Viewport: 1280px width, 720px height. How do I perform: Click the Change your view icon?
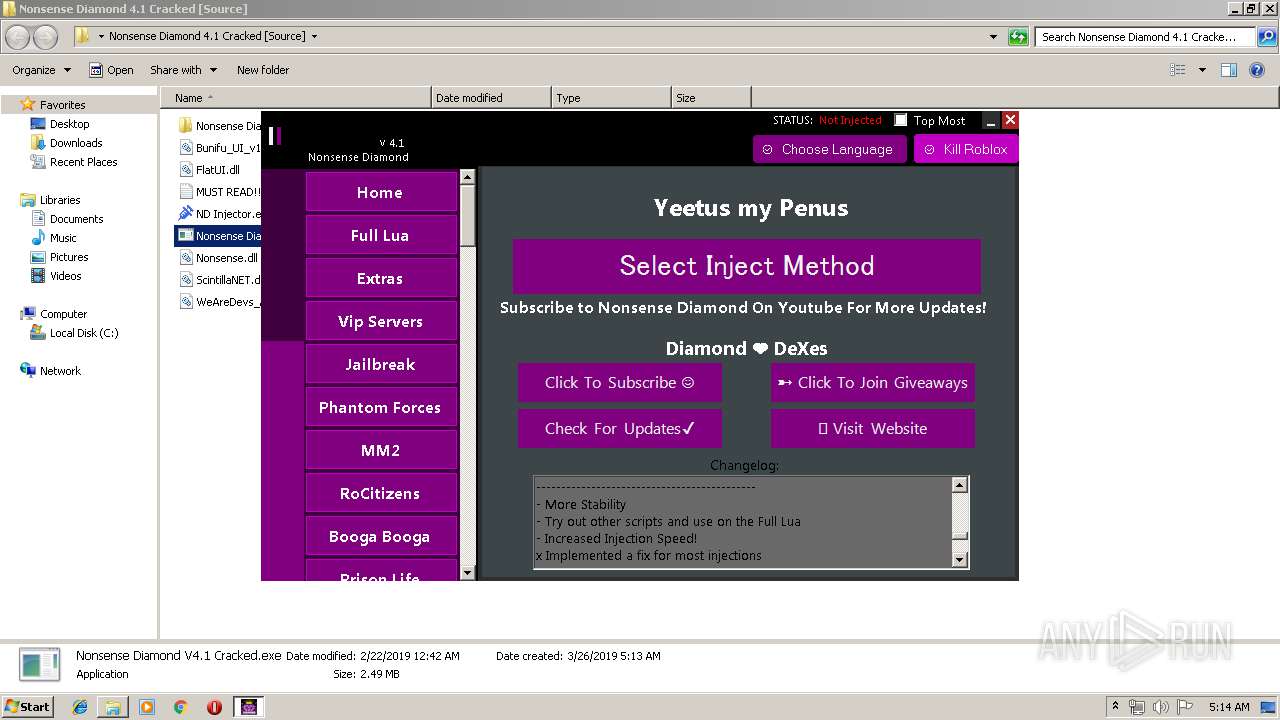[1178, 70]
